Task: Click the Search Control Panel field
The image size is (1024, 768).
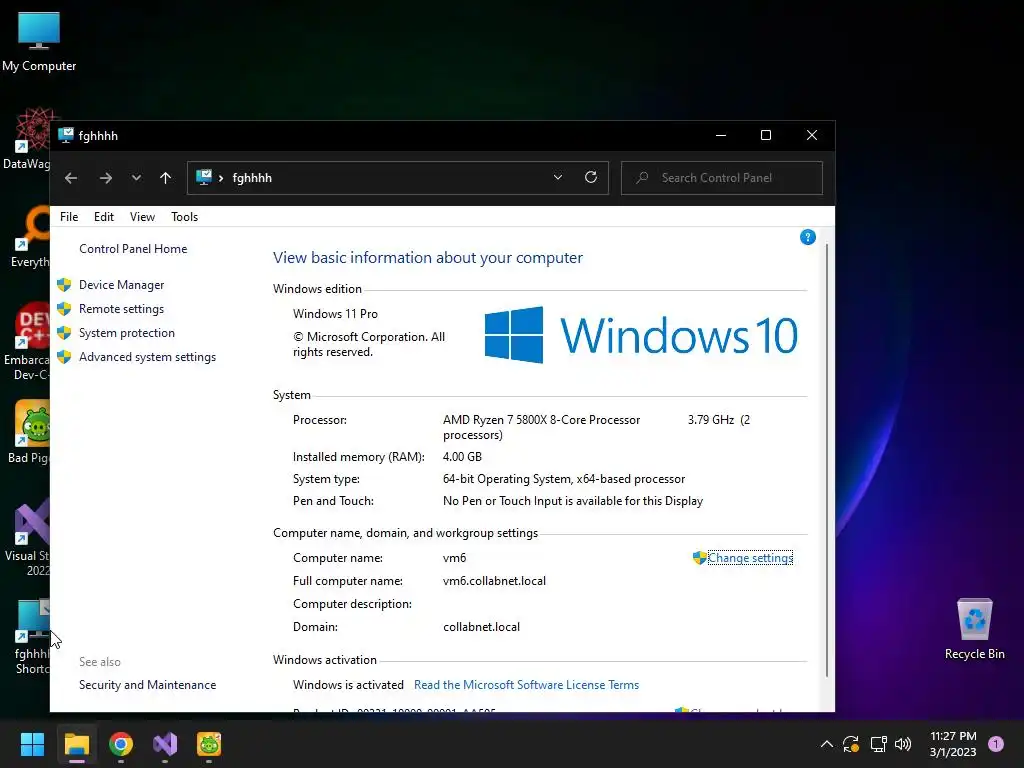Action: [x=722, y=178]
